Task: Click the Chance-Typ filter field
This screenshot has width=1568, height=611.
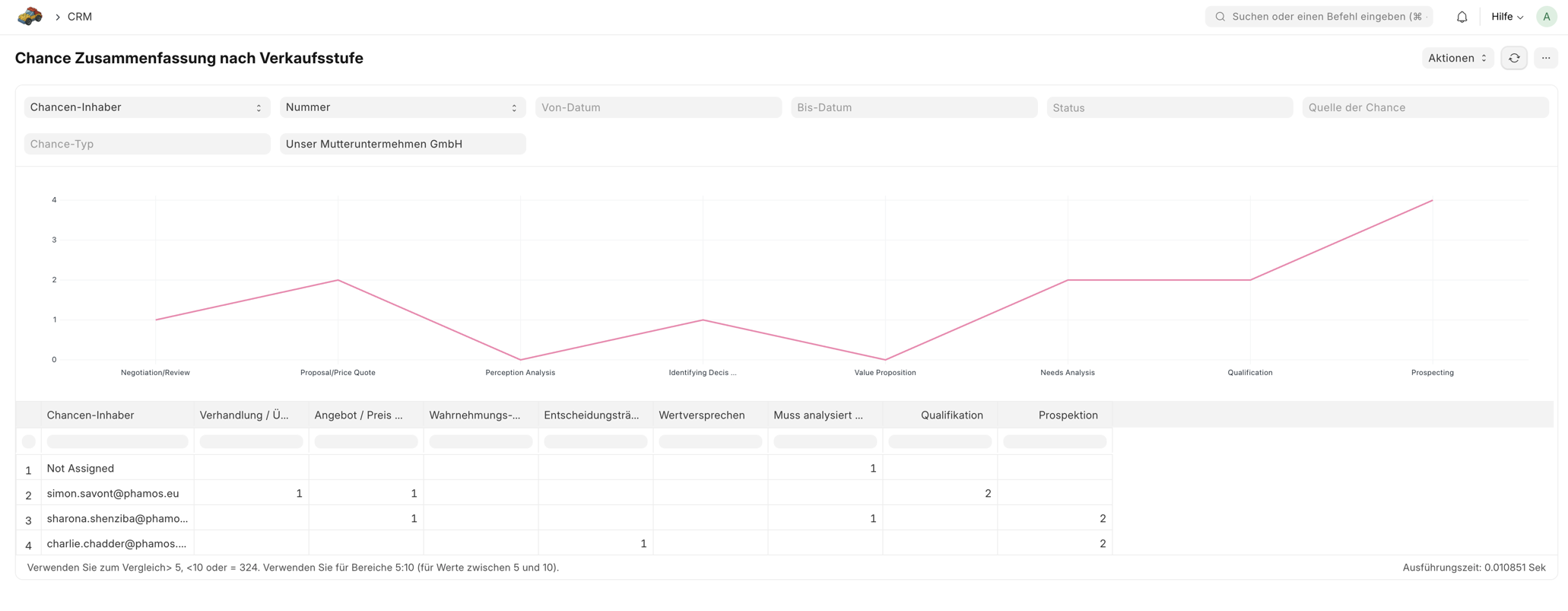Action: (147, 144)
